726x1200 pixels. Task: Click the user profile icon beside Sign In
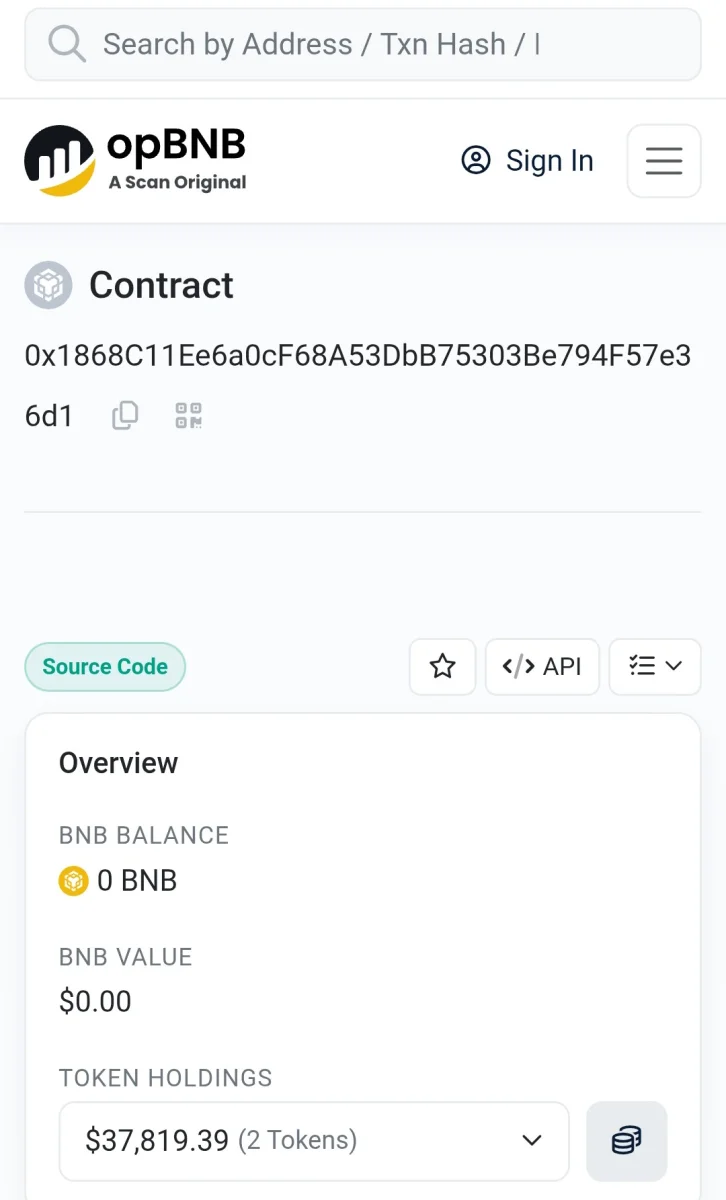click(x=476, y=160)
